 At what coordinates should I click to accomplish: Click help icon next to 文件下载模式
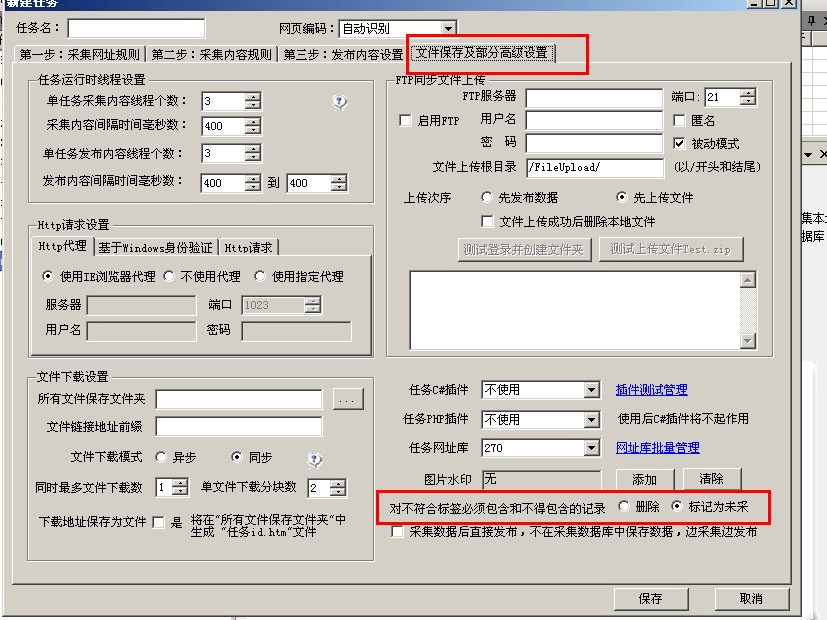pyautogui.click(x=315, y=459)
